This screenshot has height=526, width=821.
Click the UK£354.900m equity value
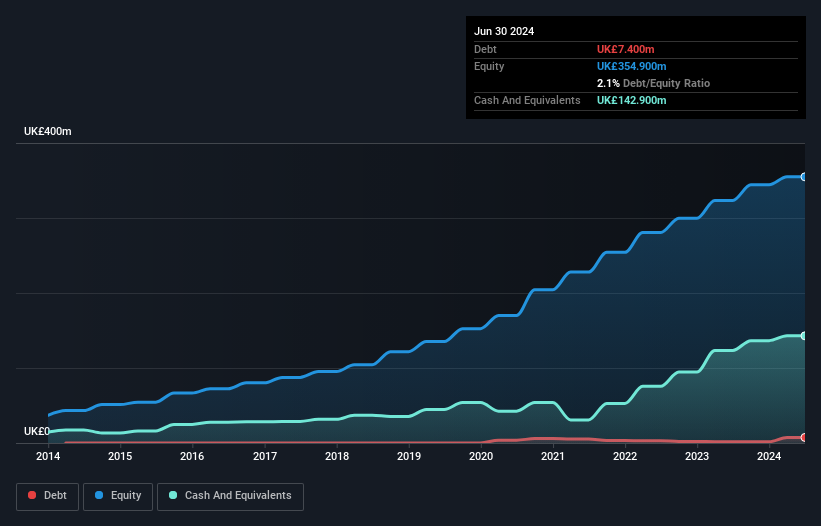point(631,66)
